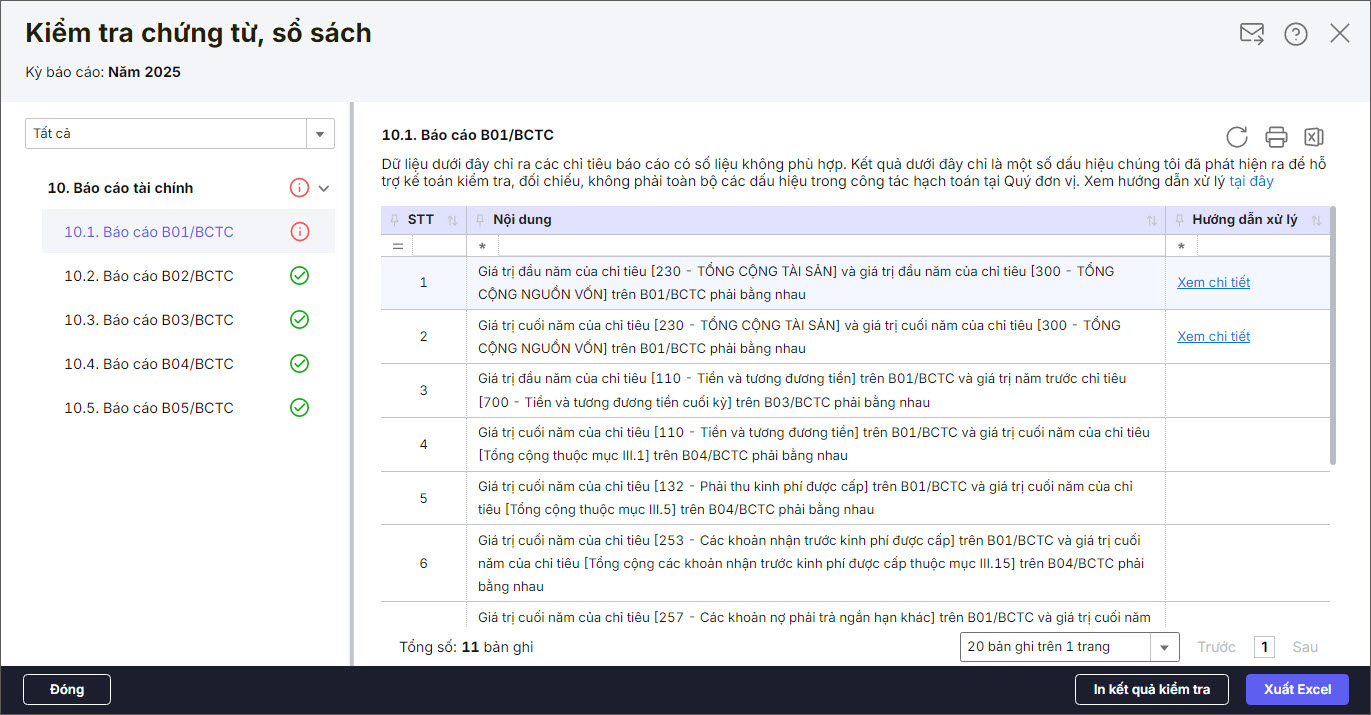Refresh the B01/BCTC check results
The width and height of the screenshot is (1371, 715).
pyautogui.click(x=1237, y=137)
